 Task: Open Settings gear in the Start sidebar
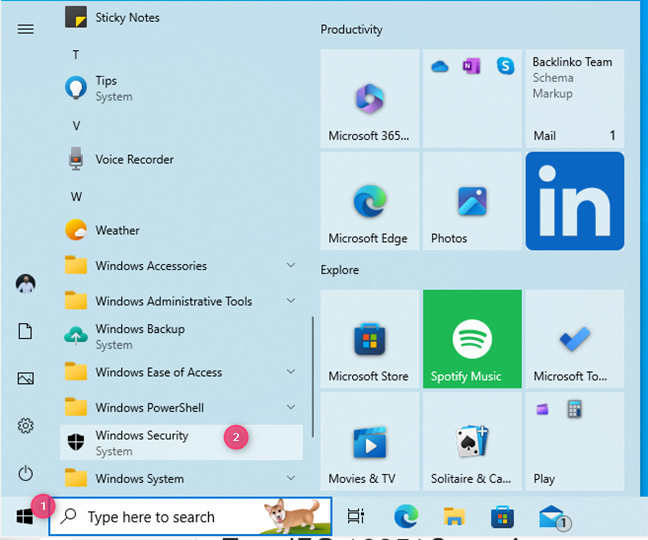click(x=26, y=426)
